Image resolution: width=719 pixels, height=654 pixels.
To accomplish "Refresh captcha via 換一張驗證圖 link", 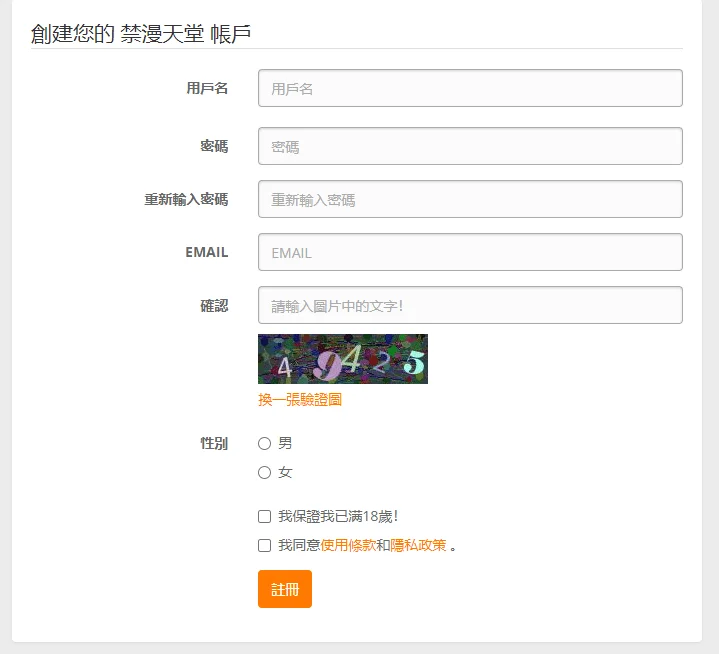I will 300,400.
